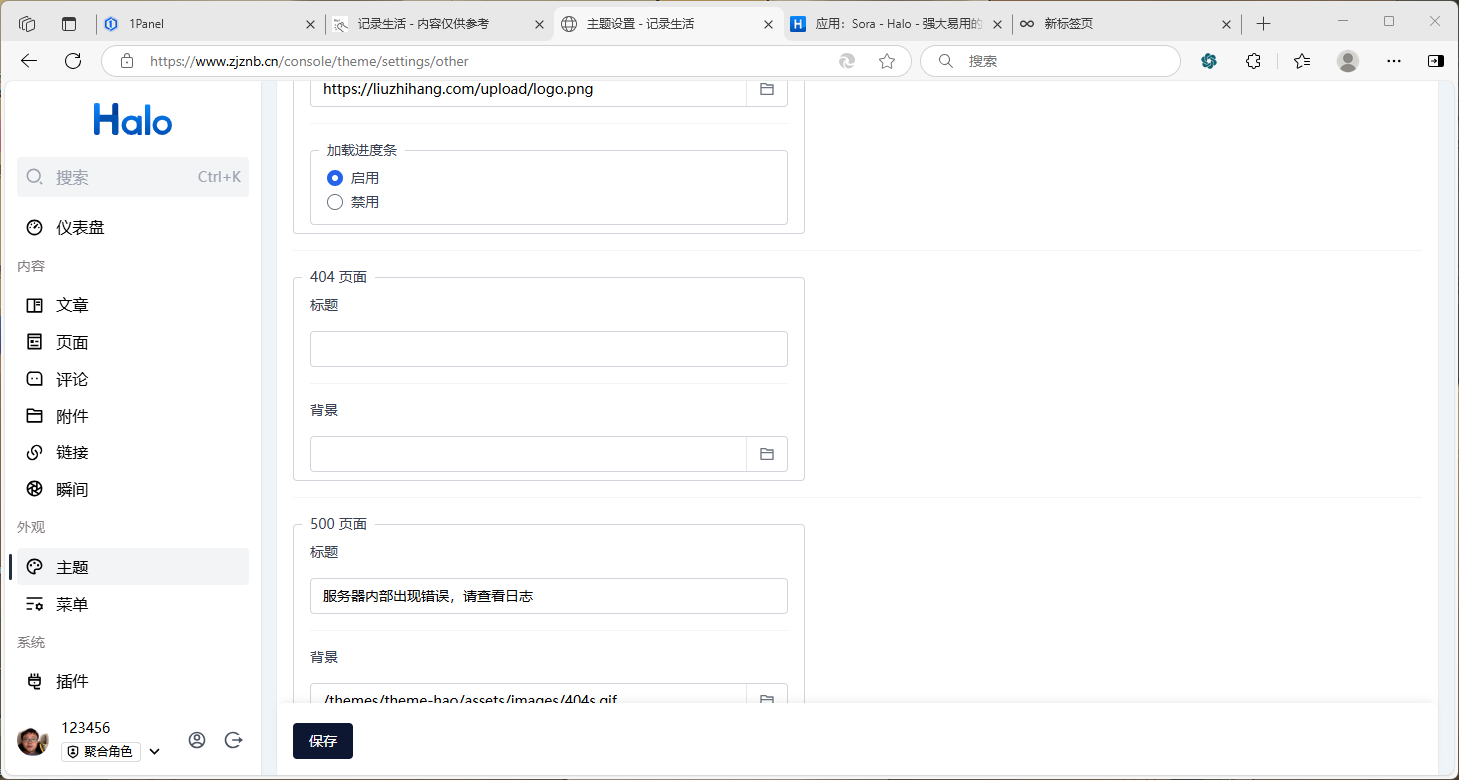Expand the 聚合角色 role dropdown
This screenshot has width=1459, height=780.
[155, 752]
